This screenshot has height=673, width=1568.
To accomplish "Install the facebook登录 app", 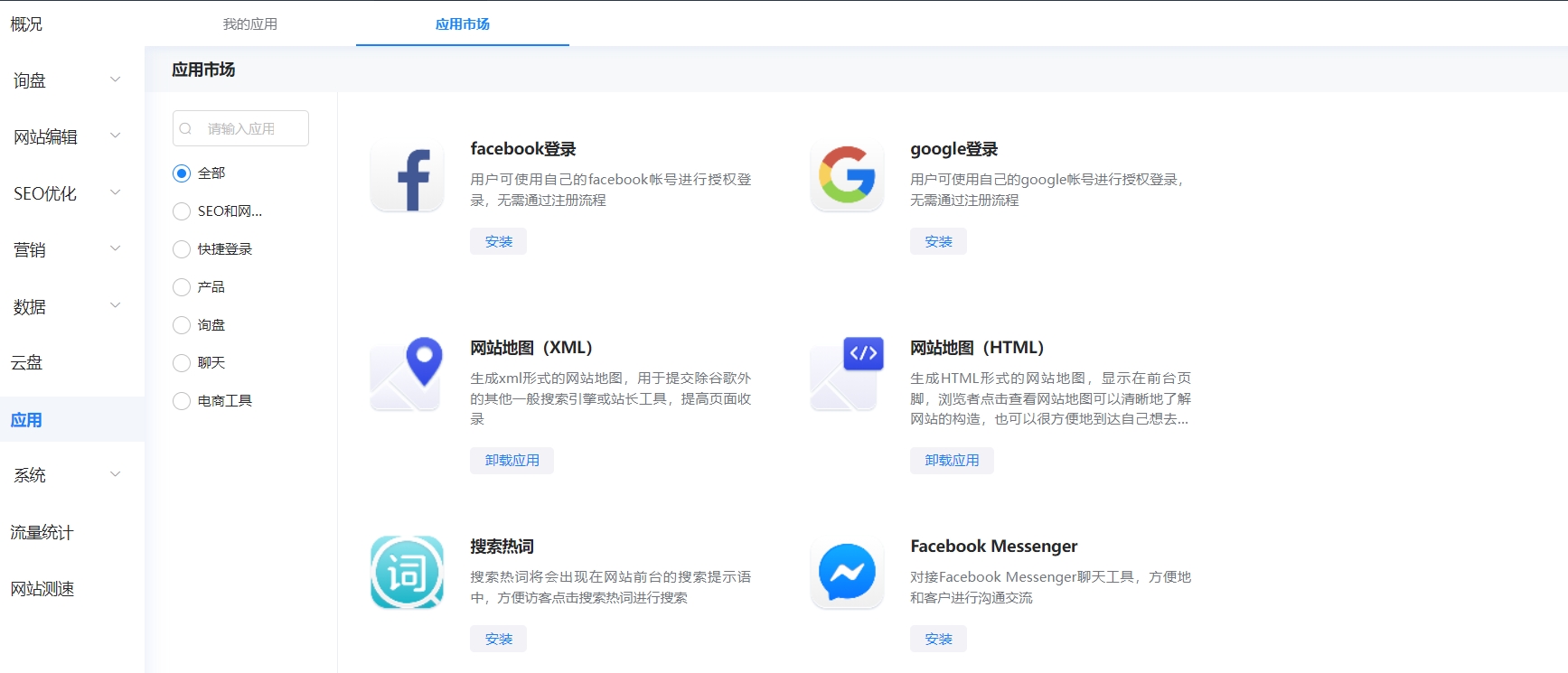I will click(x=498, y=242).
